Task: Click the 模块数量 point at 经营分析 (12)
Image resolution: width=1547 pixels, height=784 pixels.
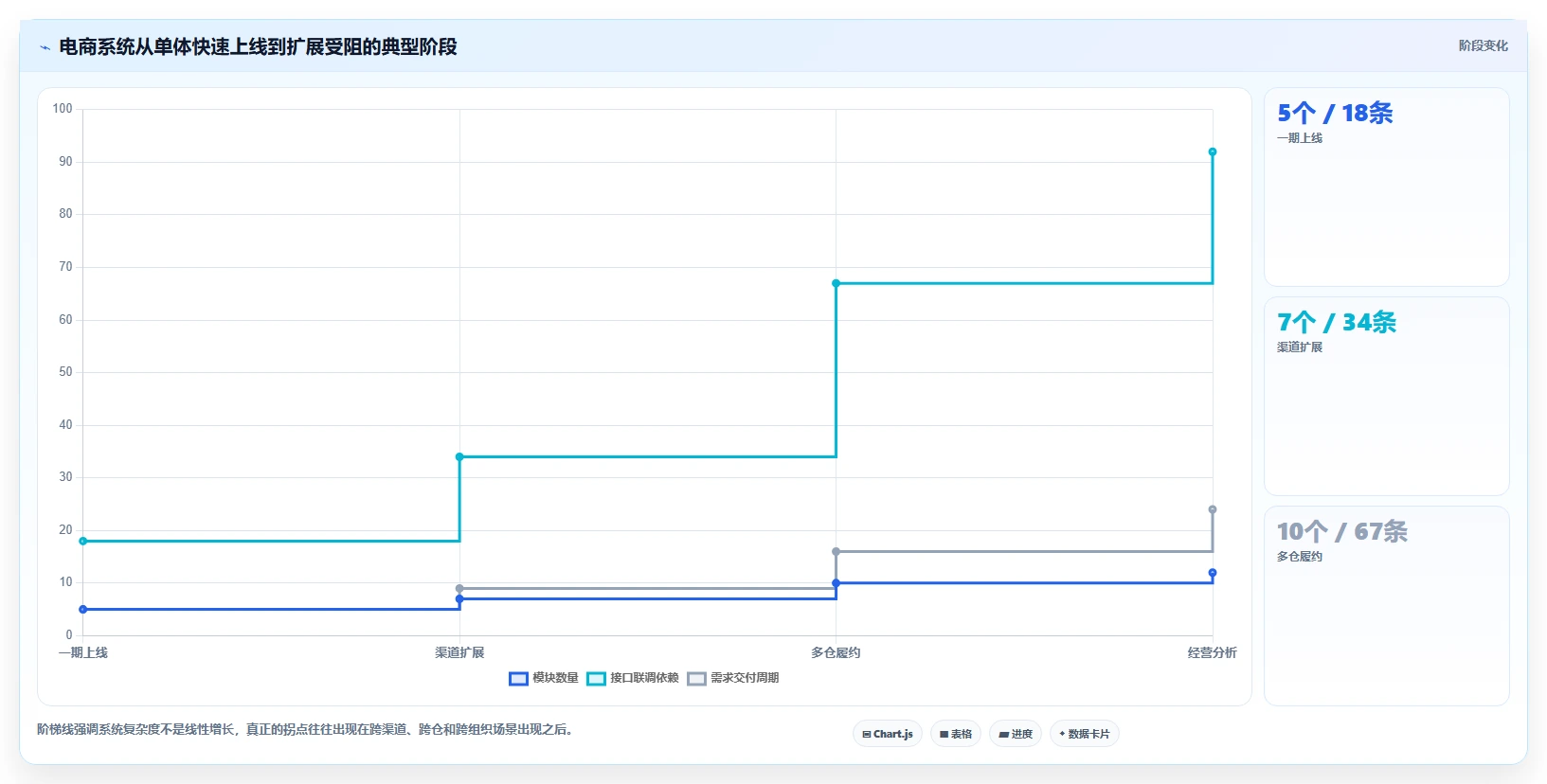Action: tap(1213, 573)
